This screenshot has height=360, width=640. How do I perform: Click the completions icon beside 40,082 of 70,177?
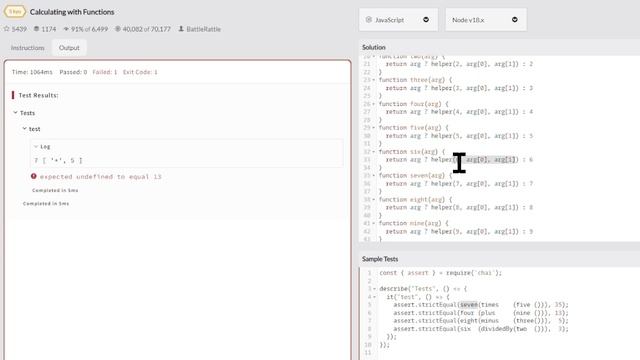[x=118, y=29]
